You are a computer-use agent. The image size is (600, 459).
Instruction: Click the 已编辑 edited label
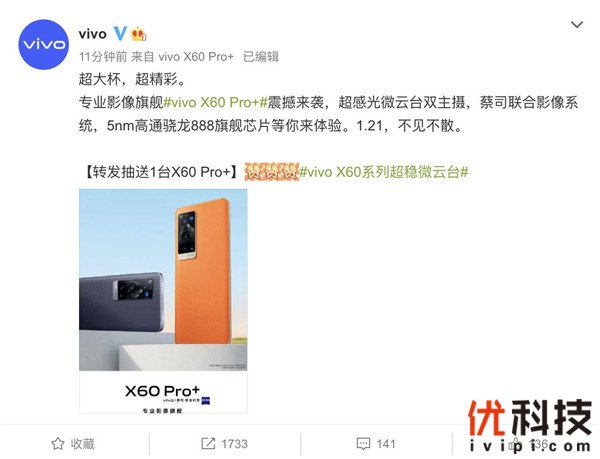tap(261, 57)
